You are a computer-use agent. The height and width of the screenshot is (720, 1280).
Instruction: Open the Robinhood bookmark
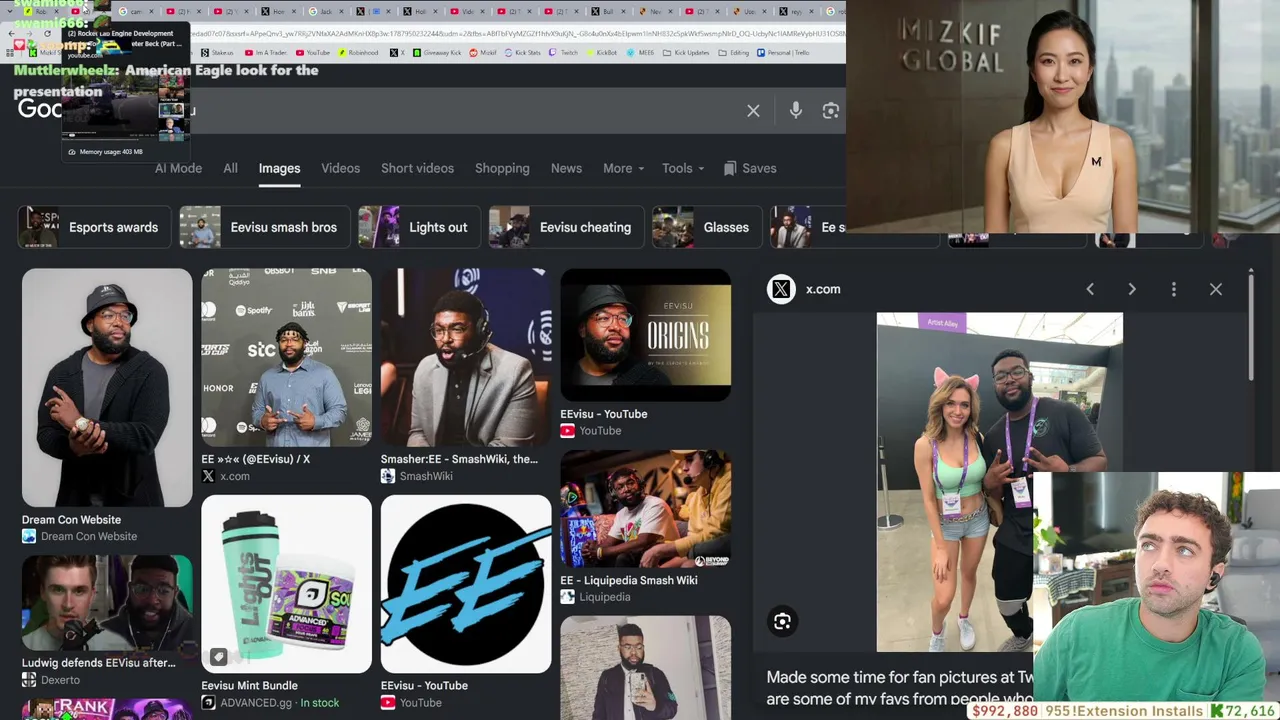coord(360,53)
